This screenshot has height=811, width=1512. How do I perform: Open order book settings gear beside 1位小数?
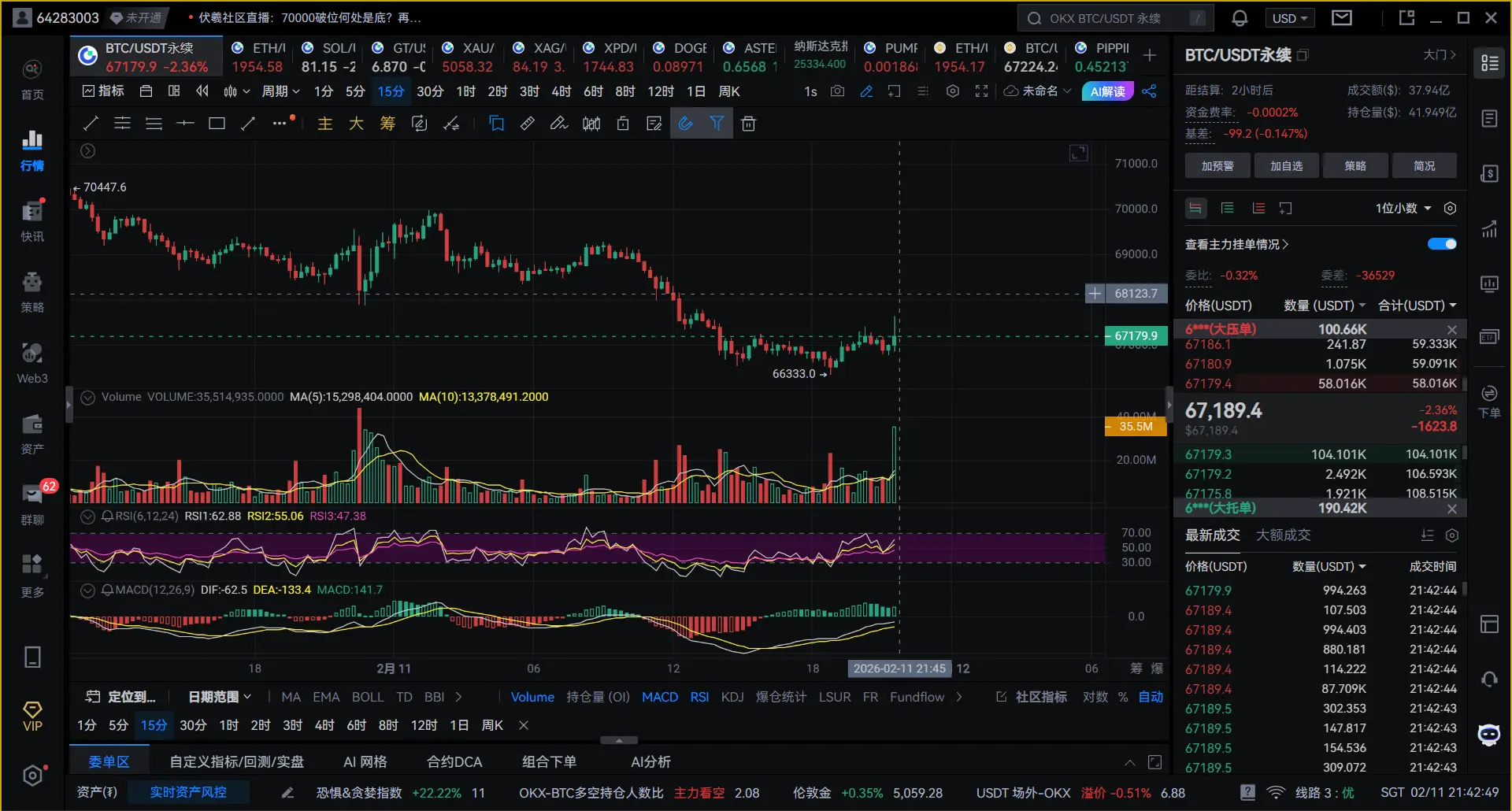click(x=1450, y=209)
